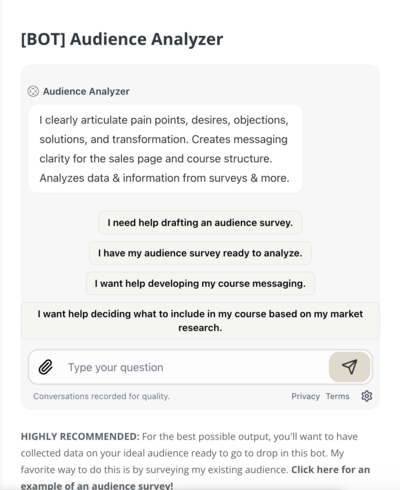Click the paperclip attachment icon
Viewport: 400px width, 490px height.
click(46, 367)
